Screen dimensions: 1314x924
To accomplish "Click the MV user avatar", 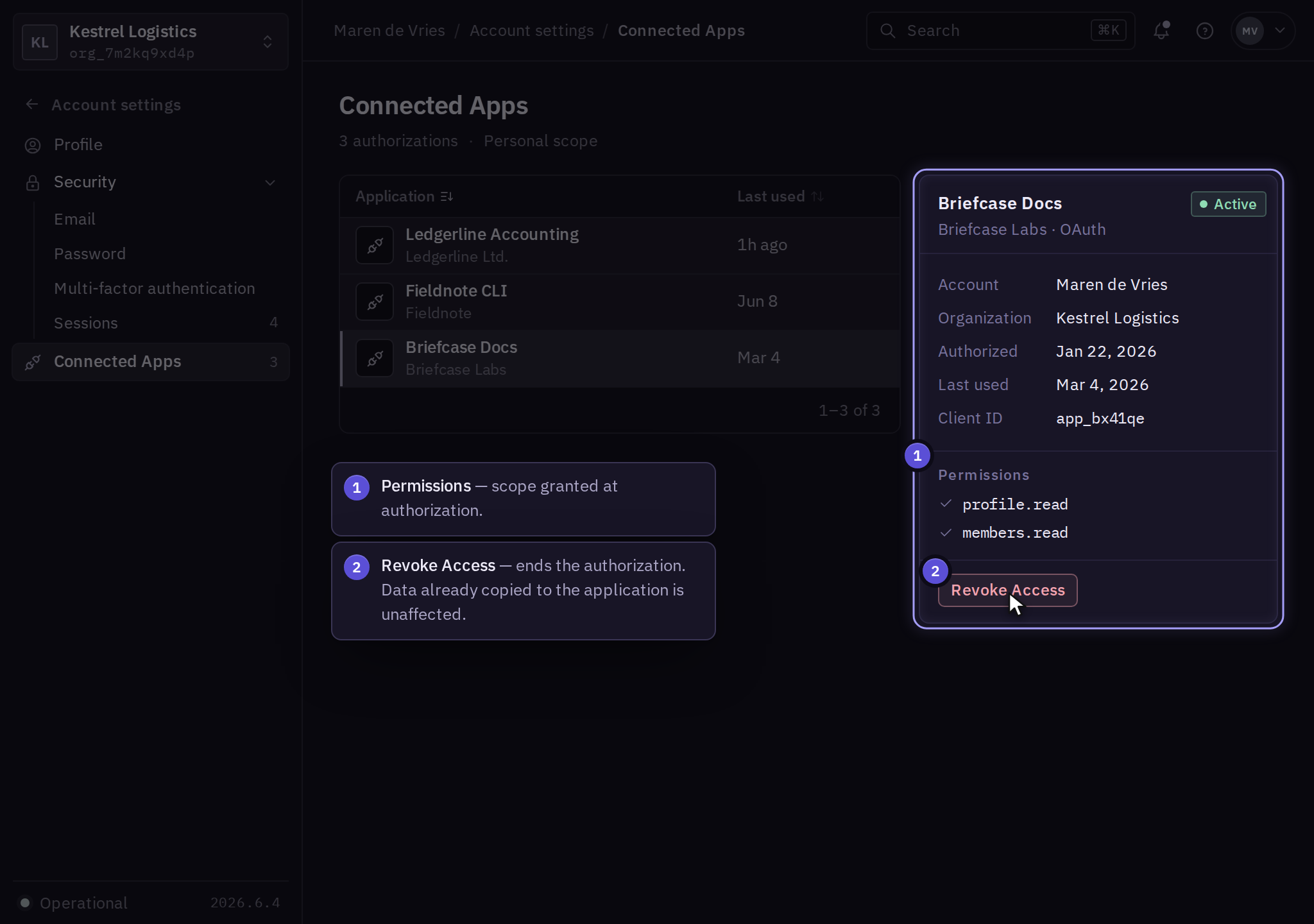I will (1250, 31).
